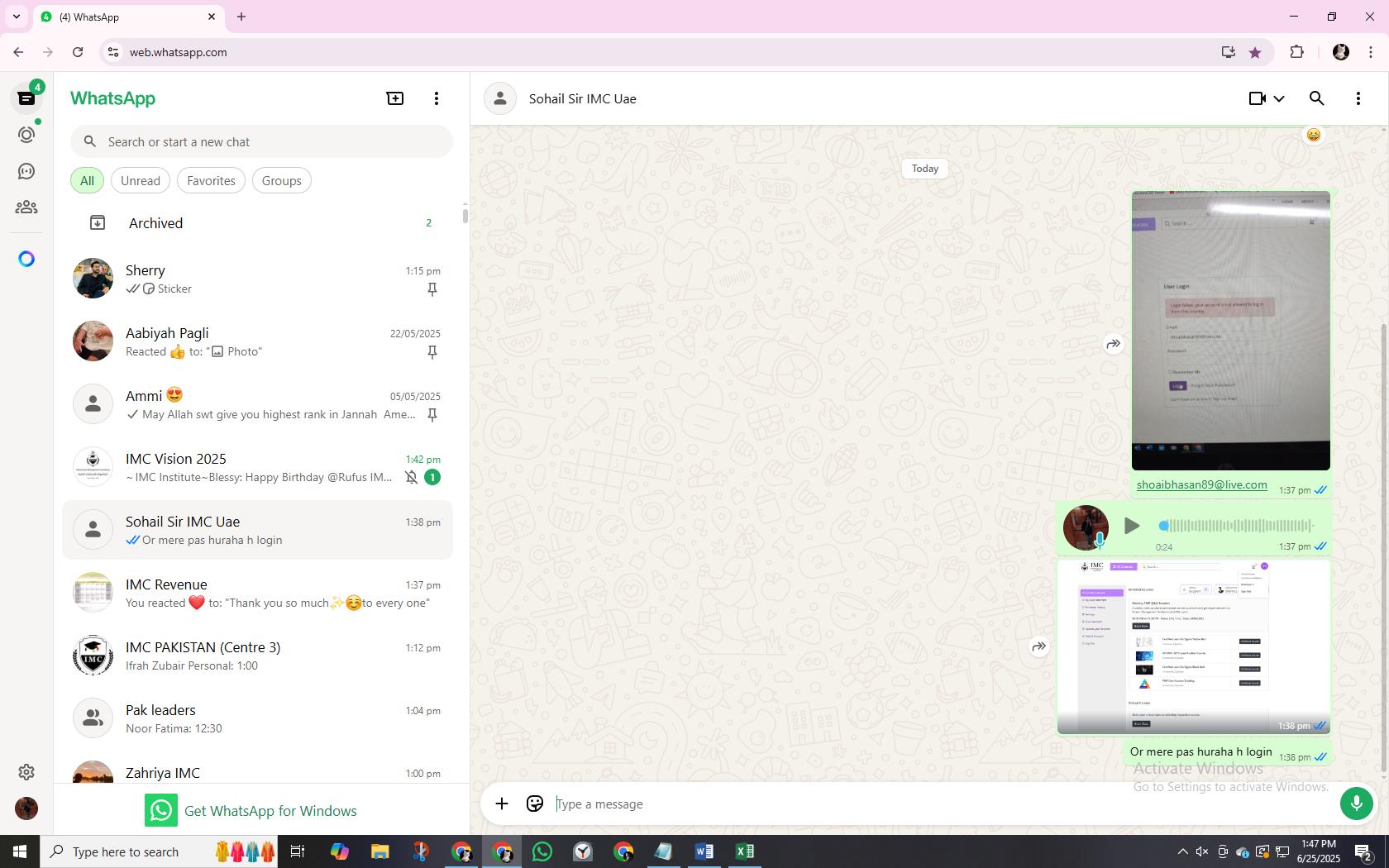Open the Channels sidebar icon
This screenshot has width=1389, height=868.
(26, 171)
